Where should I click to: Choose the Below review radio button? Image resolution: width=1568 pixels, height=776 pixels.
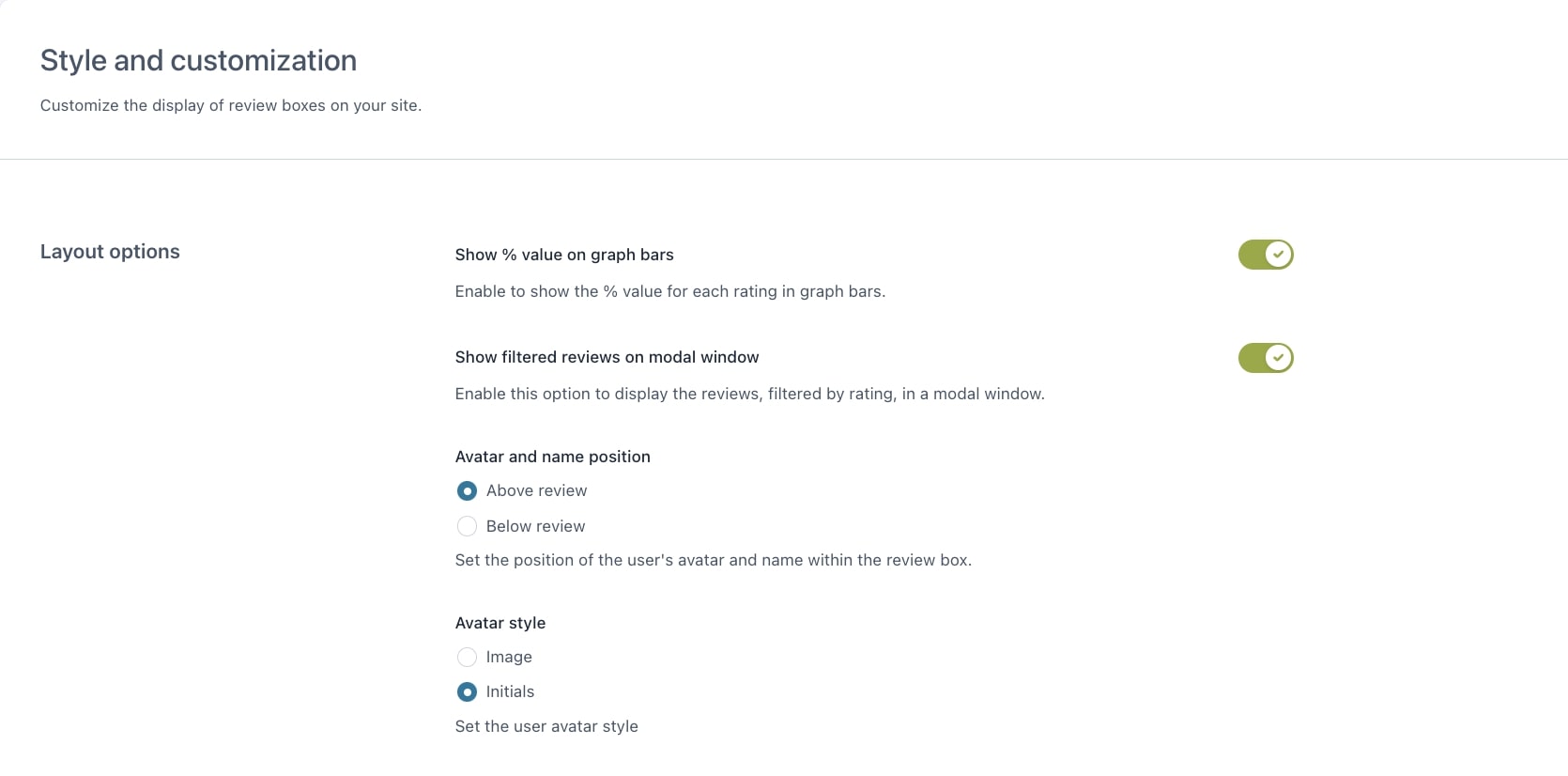[x=467, y=526]
